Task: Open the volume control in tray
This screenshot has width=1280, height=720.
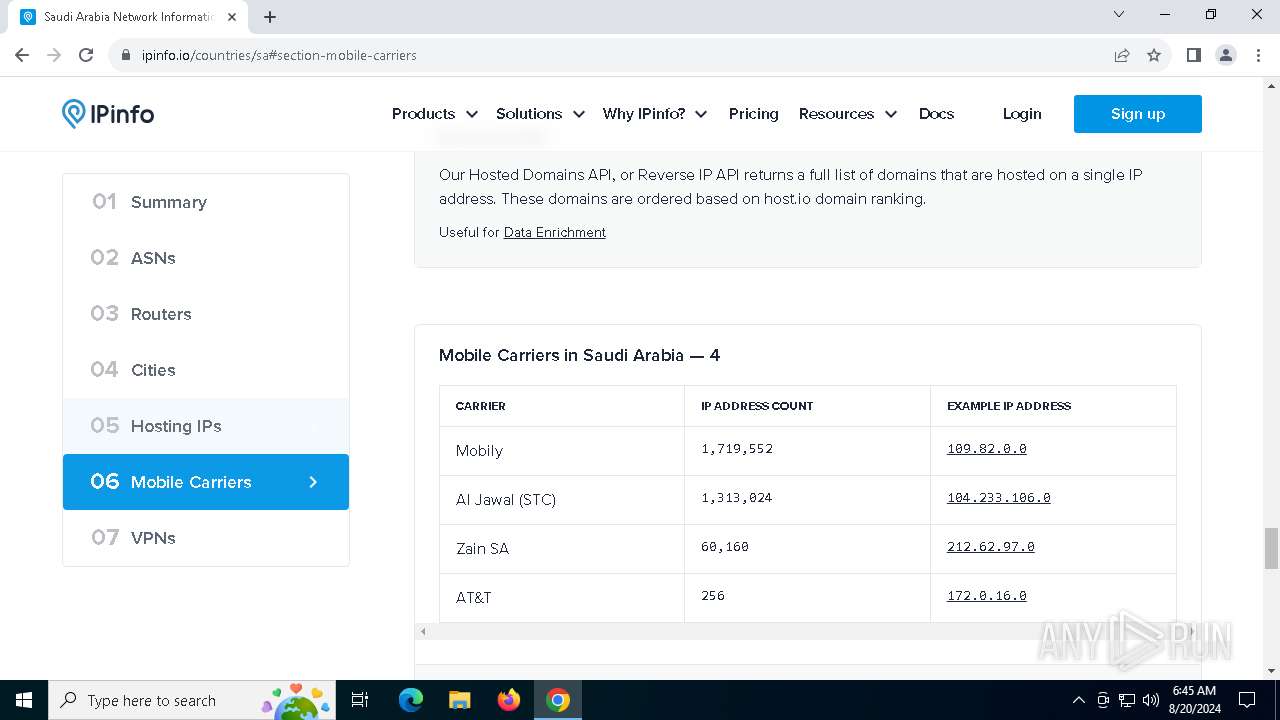Action: point(1151,700)
